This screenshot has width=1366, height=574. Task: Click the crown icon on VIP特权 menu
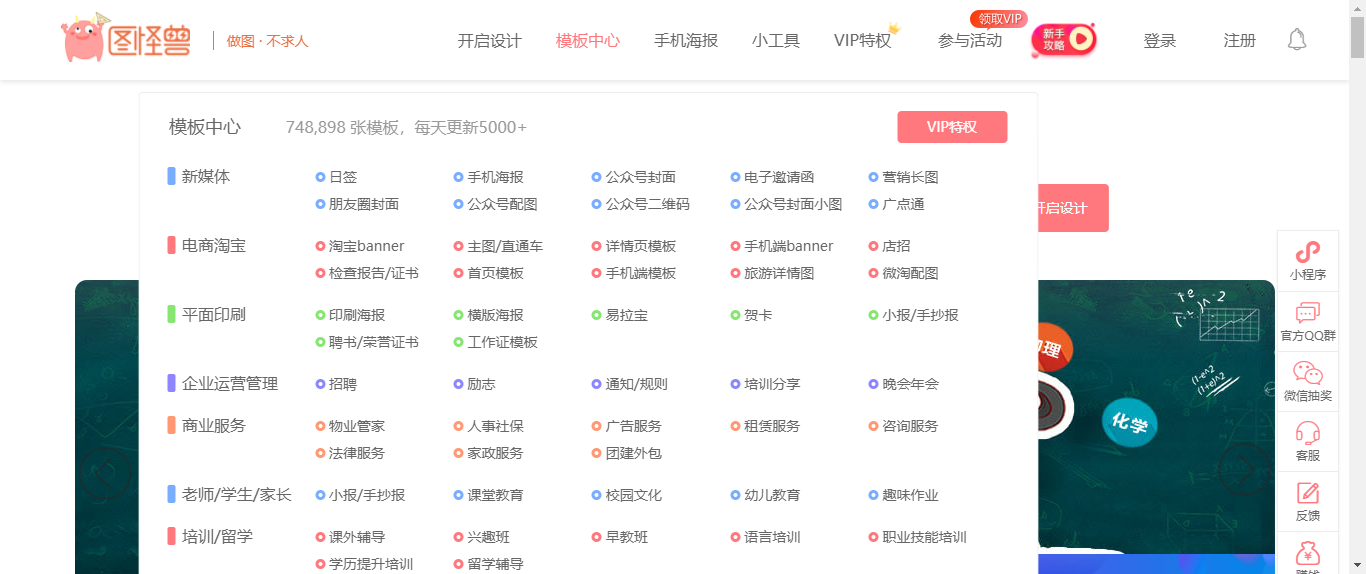pyautogui.click(x=894, y=28)
